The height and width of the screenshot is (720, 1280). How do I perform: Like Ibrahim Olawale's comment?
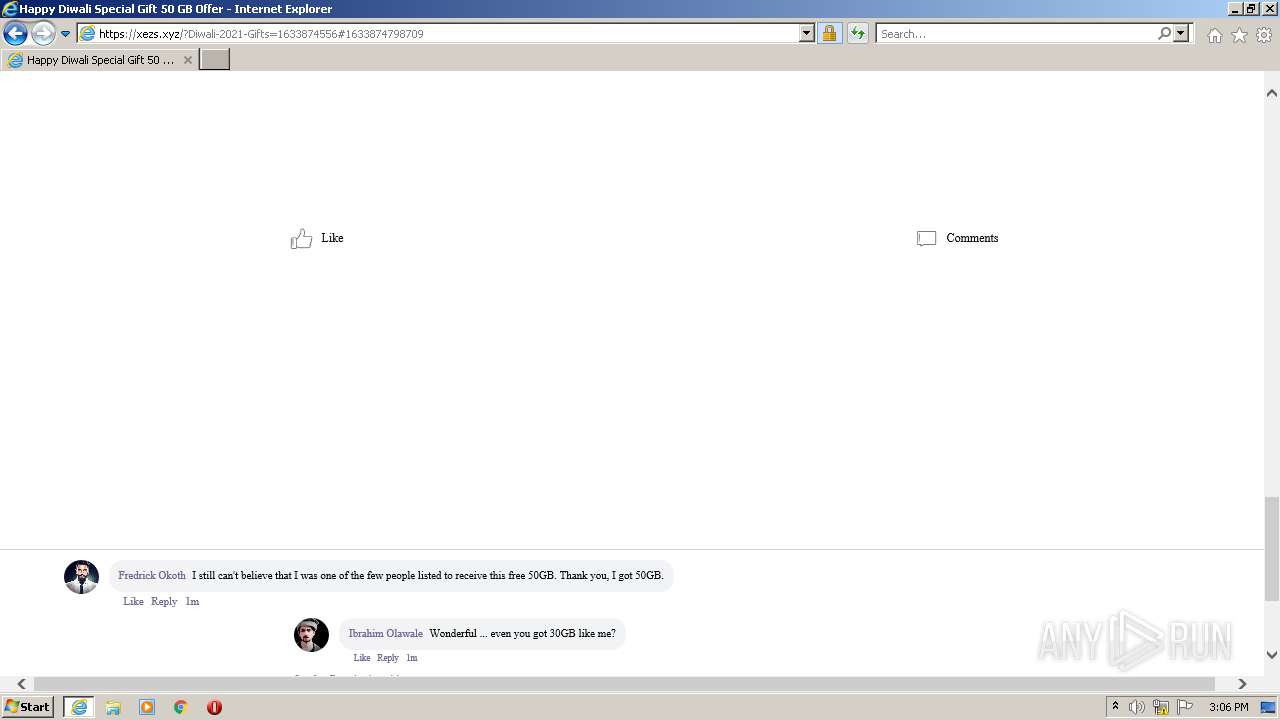(362, 658)
